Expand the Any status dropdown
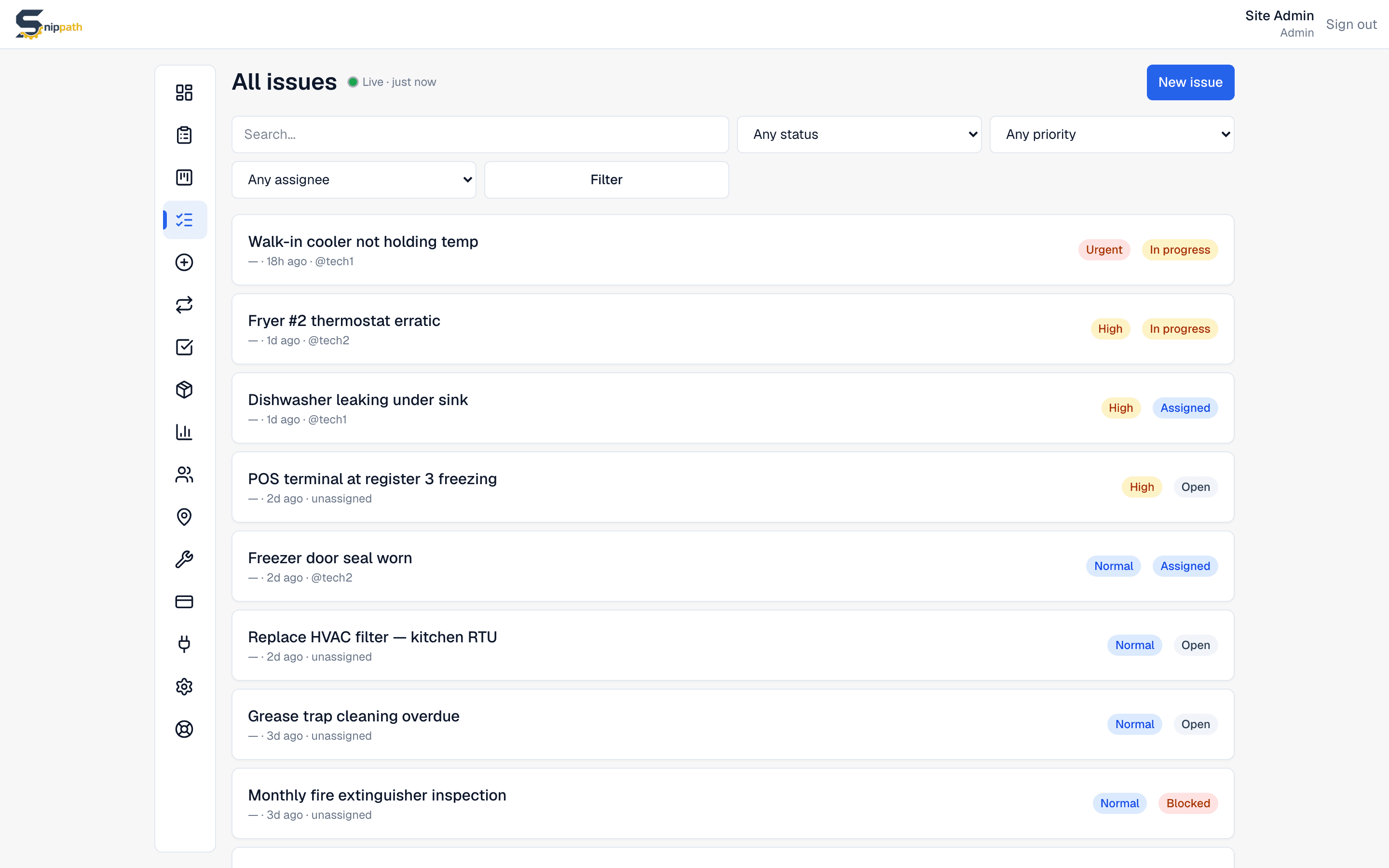 pos(859,135)
